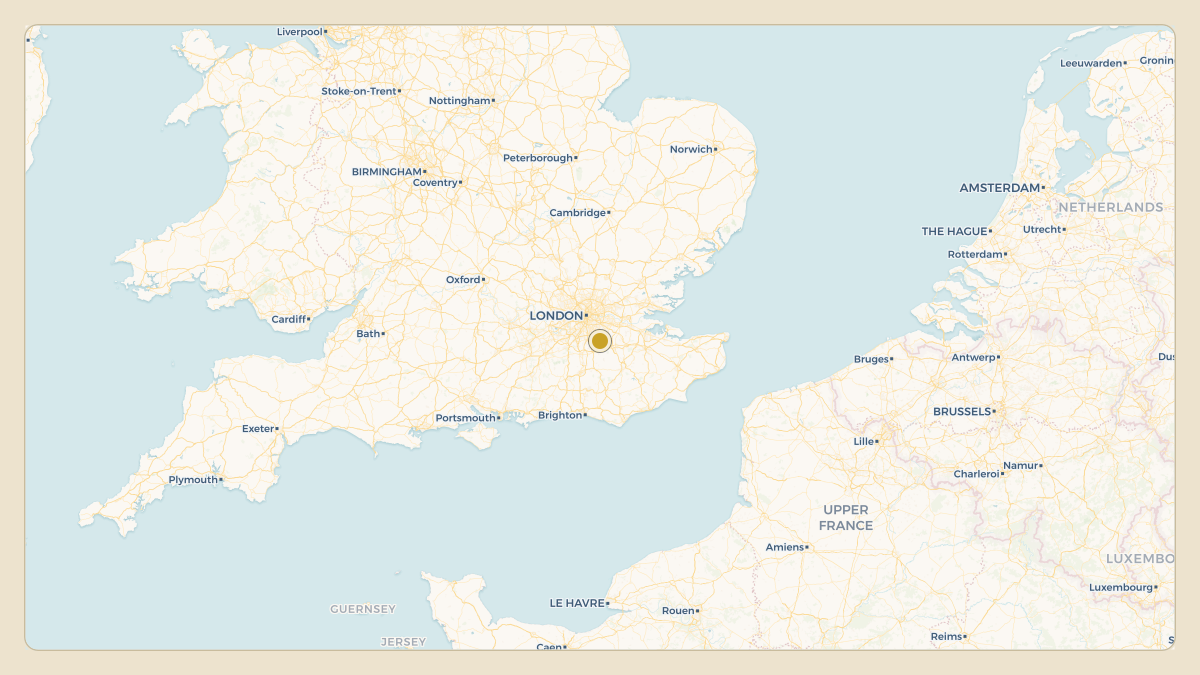Select the LONDON city label
Screen dimensions: 1200x675
556,316
